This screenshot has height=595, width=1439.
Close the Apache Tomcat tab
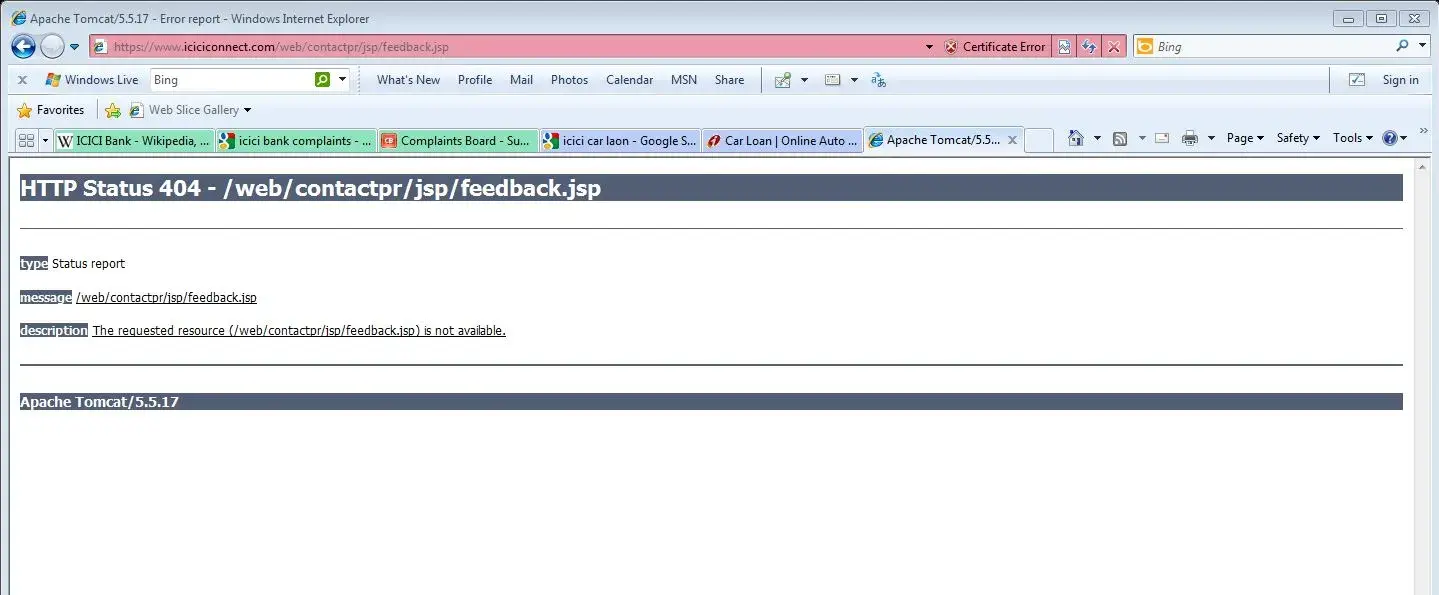pyautogui.click(x=1012, y=140)
